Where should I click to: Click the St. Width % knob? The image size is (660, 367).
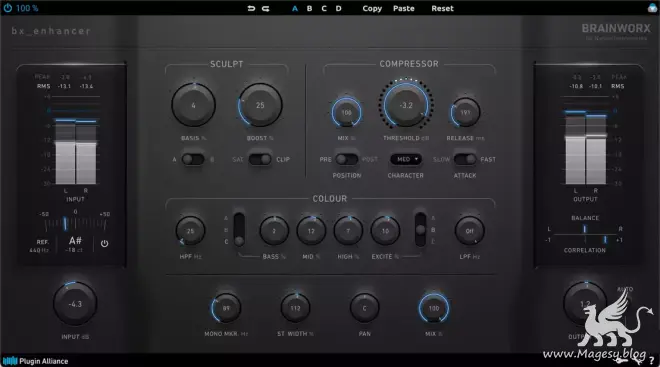tap(295, 308)
